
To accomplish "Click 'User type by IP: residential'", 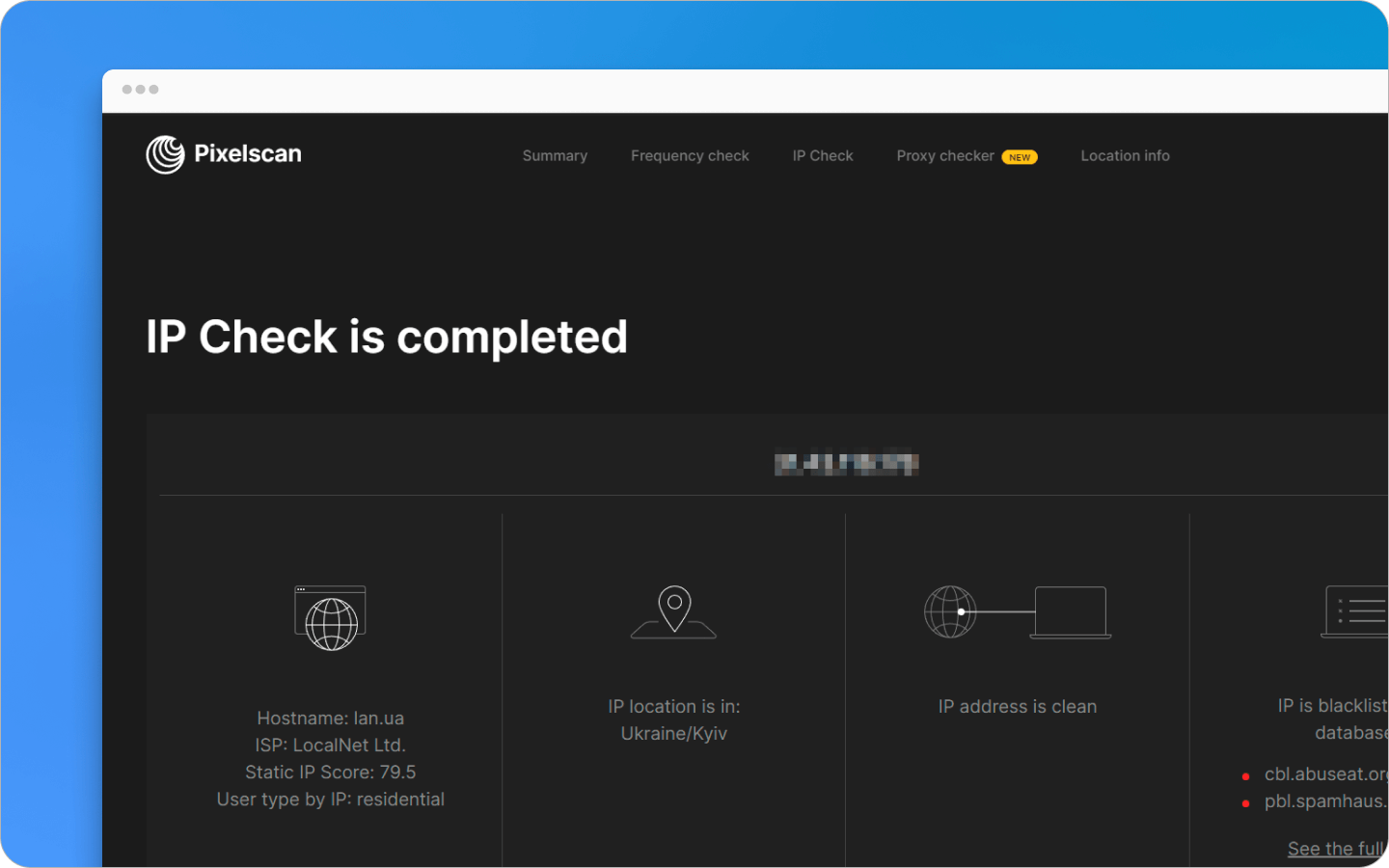I will 330,799.
